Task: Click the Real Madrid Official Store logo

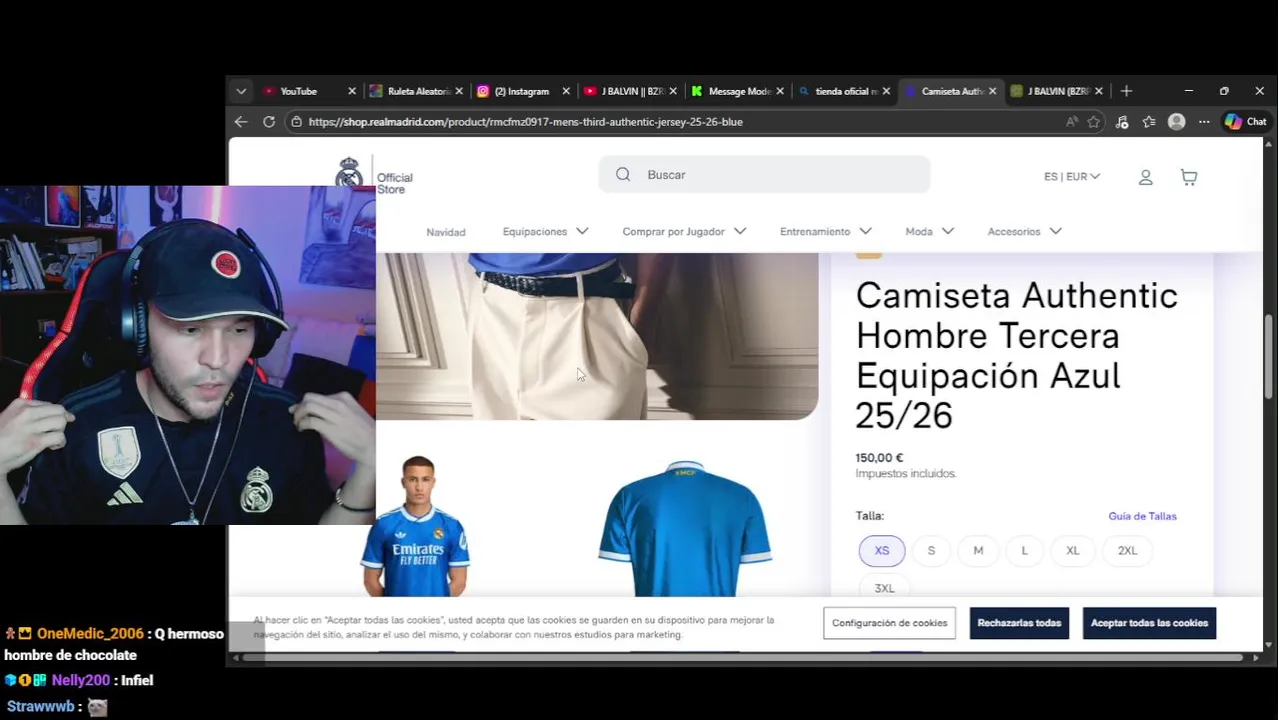Action: tap(374, 175)
